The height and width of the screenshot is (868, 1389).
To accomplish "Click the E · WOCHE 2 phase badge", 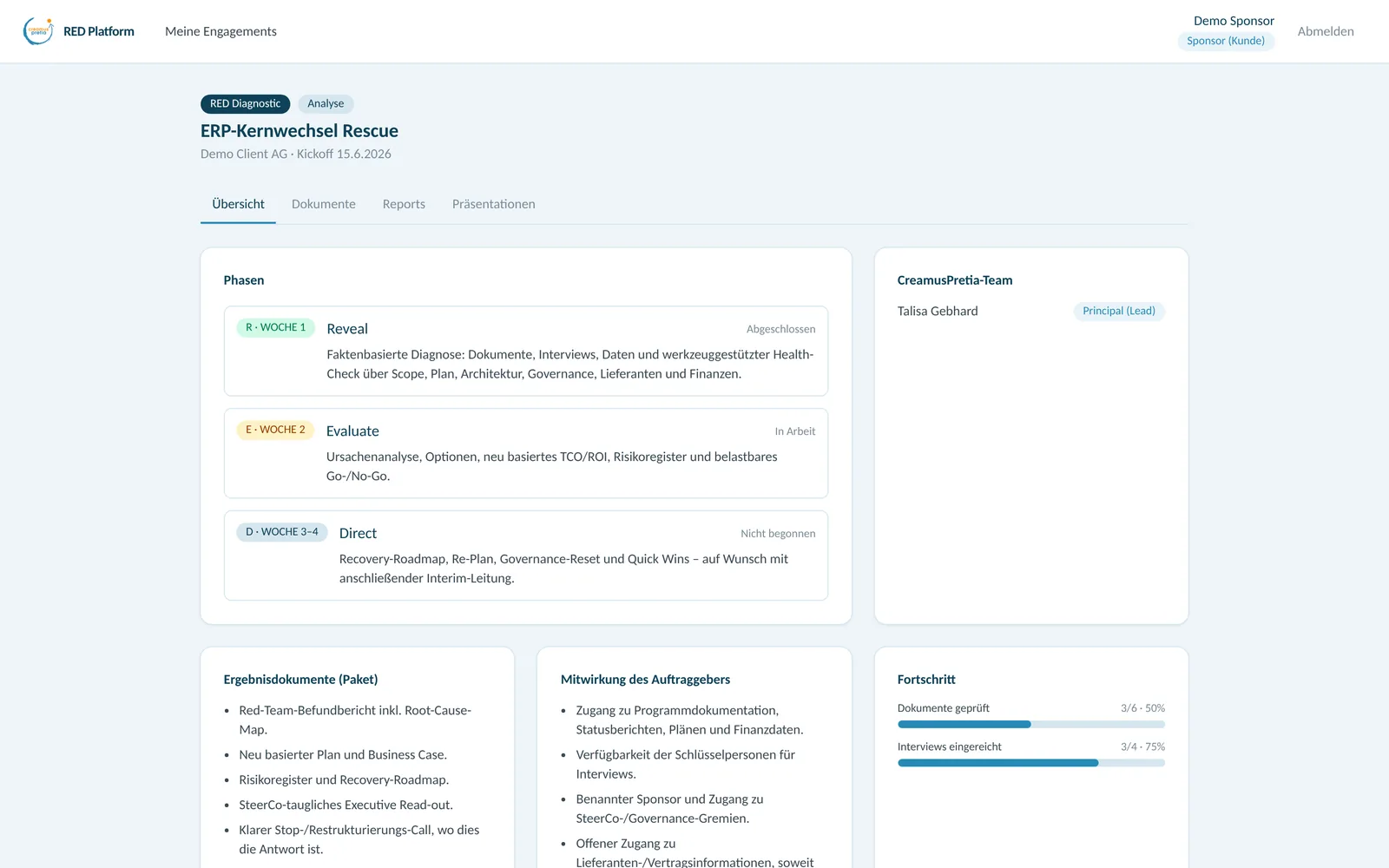I will click(275, 430).
